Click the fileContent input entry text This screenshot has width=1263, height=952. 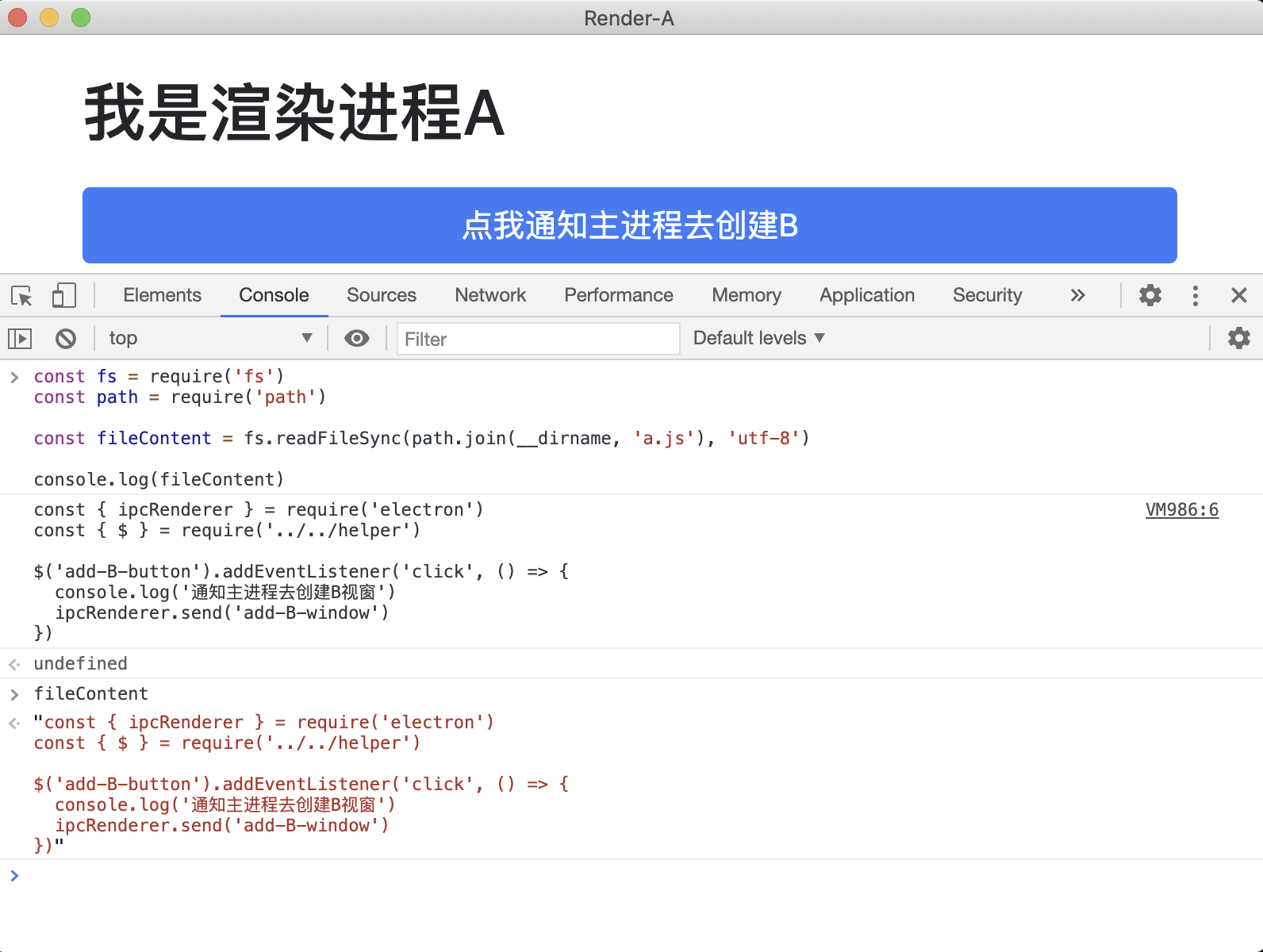click(x=91, y=694)
